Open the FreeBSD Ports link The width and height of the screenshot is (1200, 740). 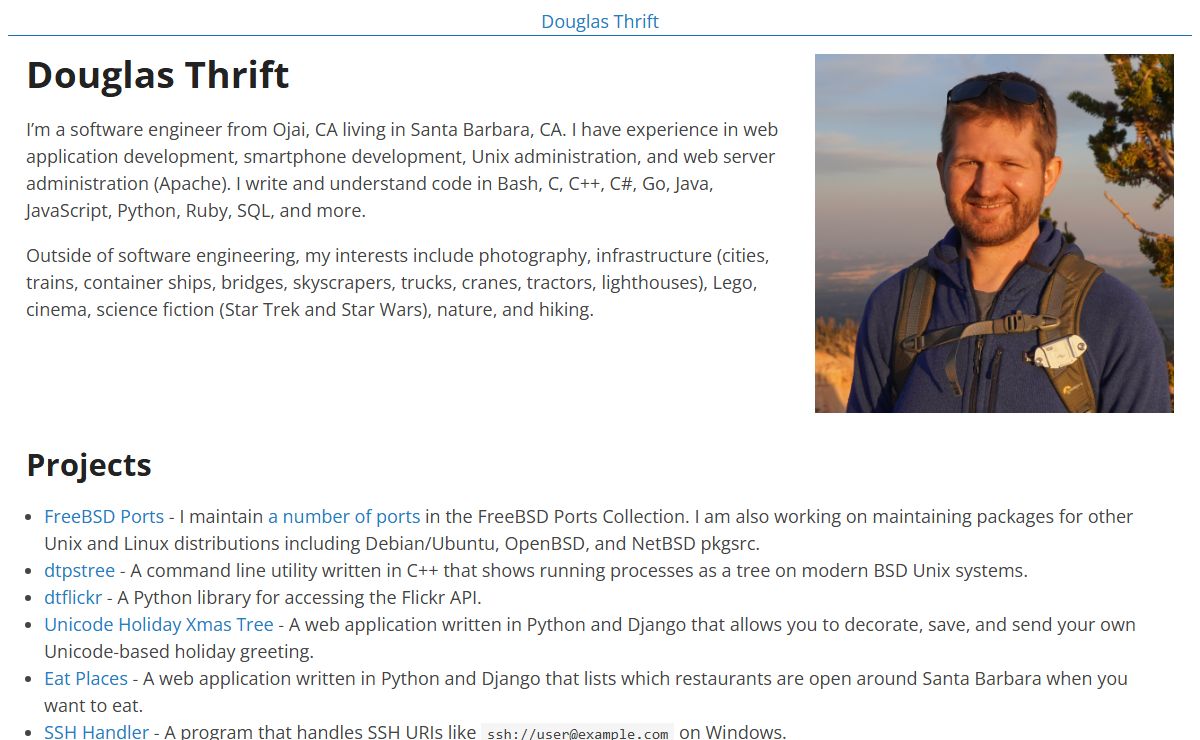(x=104, y=517)
